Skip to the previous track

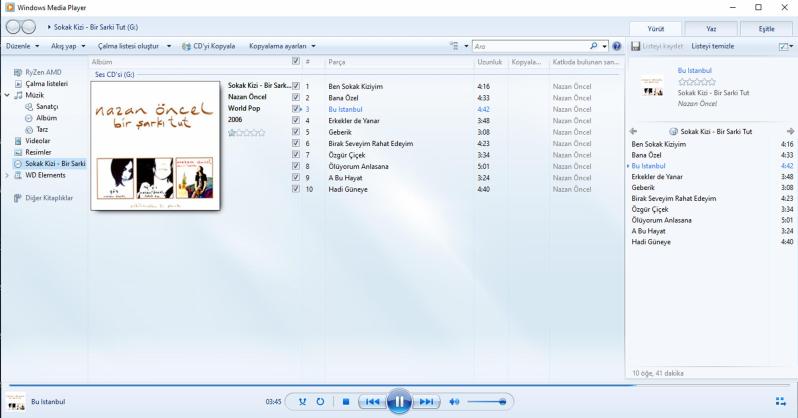373,402
